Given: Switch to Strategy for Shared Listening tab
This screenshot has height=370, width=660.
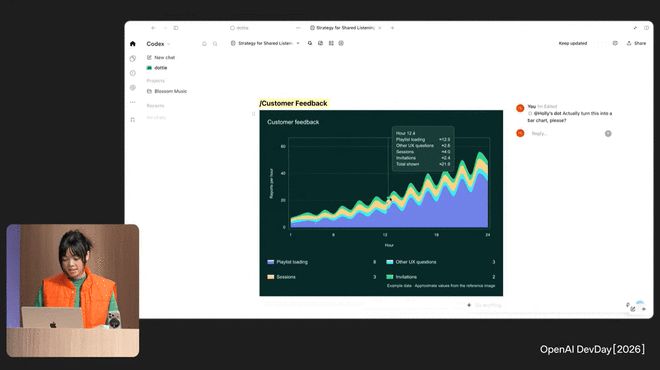Looking at the screenshot, I should [342, 28].
